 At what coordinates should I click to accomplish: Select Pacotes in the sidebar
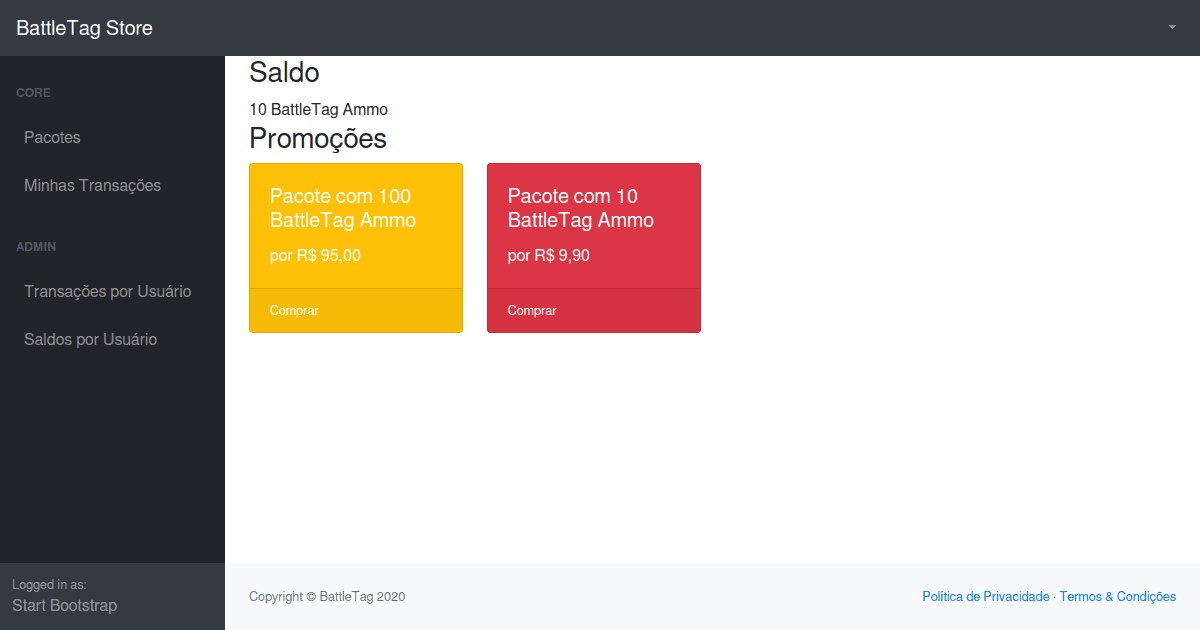52,137
